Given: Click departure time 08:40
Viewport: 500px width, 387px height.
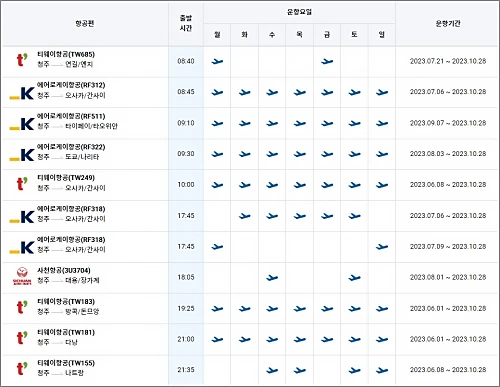Looking at the screenshot, I should click(186, 61).
